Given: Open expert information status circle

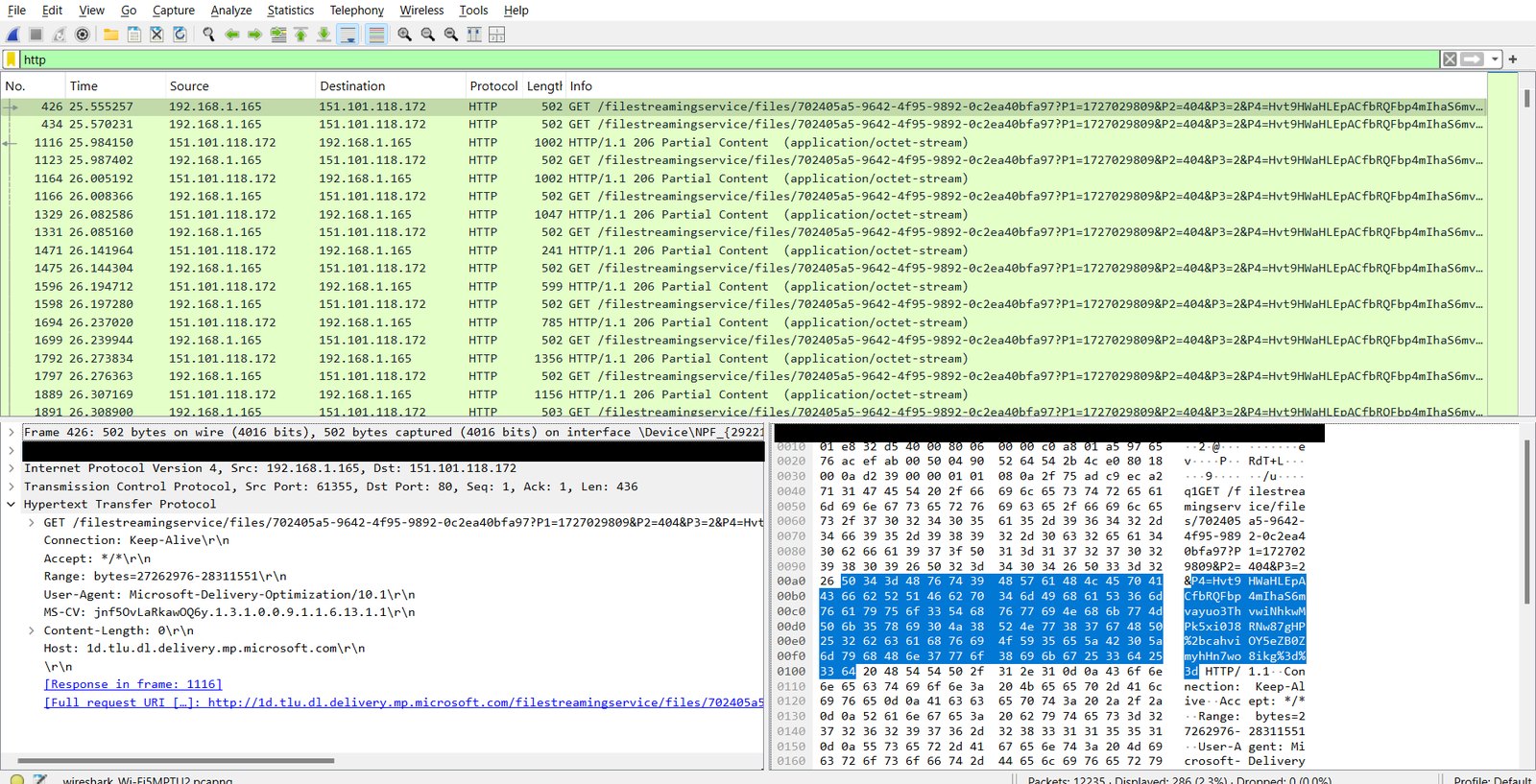Looking at the screenshot, I should pyautogui.click(x=16, y=779).
